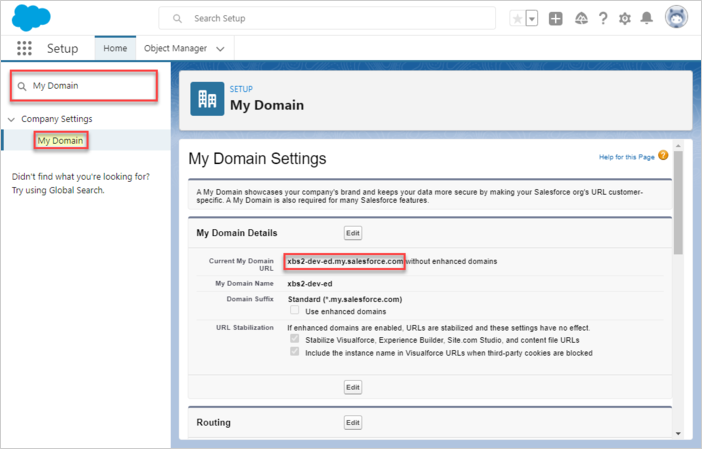Open the Trailhead guidance icon
The width and height of the screenshot is (702, 449).
tap(580, 19)
